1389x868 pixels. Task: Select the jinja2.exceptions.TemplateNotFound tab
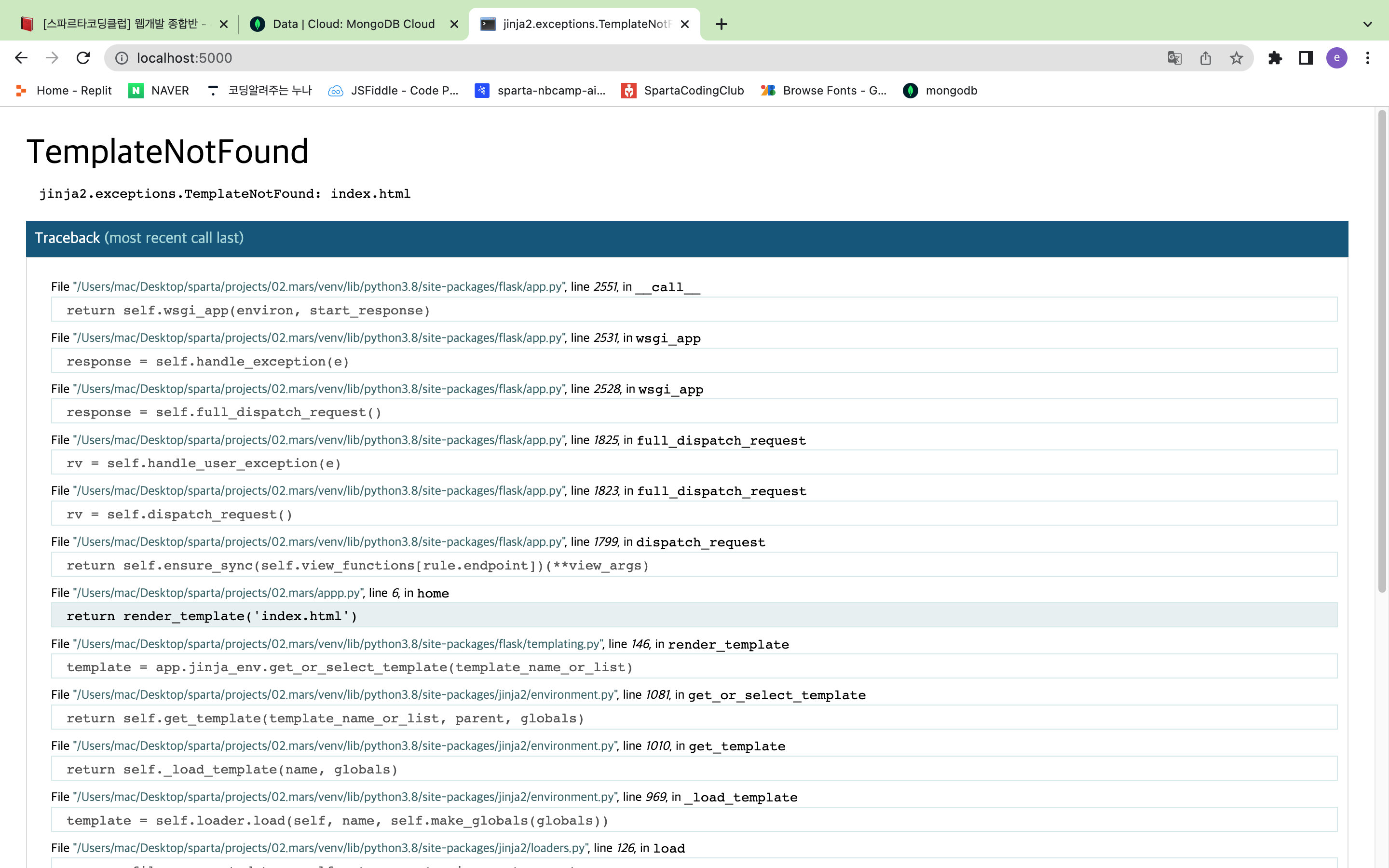click(586, 24)
